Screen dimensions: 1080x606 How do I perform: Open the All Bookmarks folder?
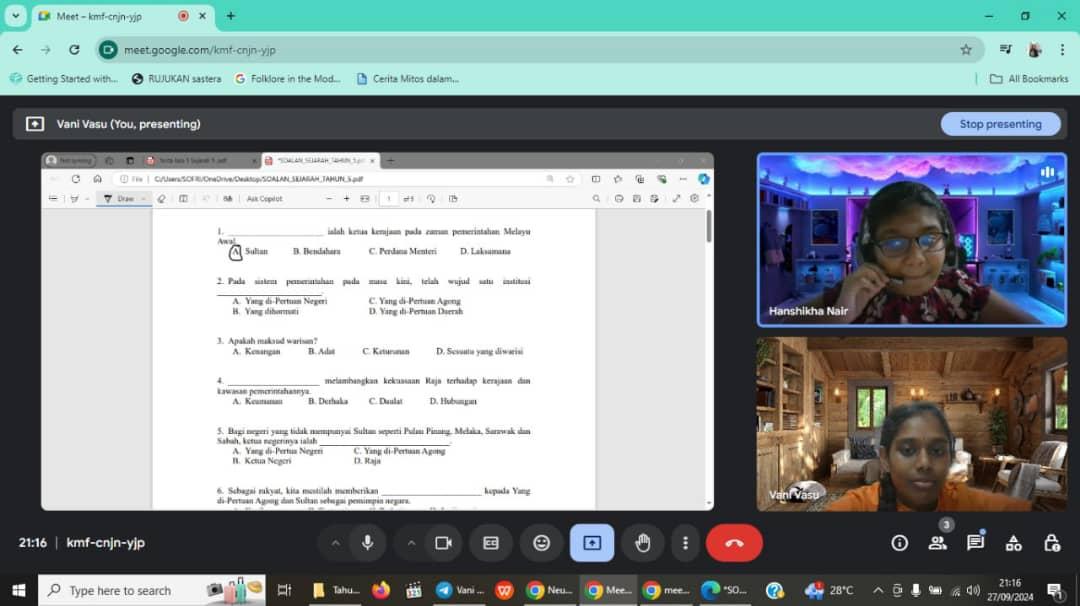(1029, 79)
